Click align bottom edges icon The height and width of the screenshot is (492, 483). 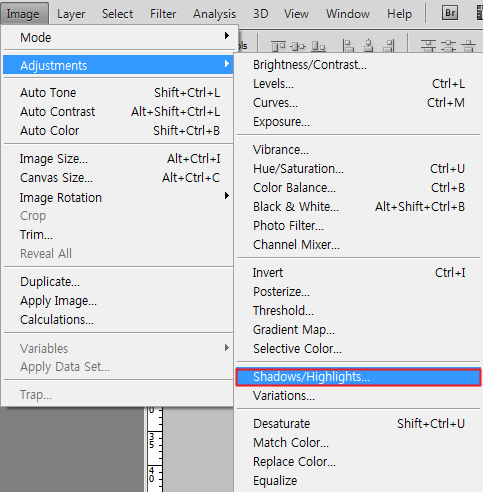pos(318,46)
